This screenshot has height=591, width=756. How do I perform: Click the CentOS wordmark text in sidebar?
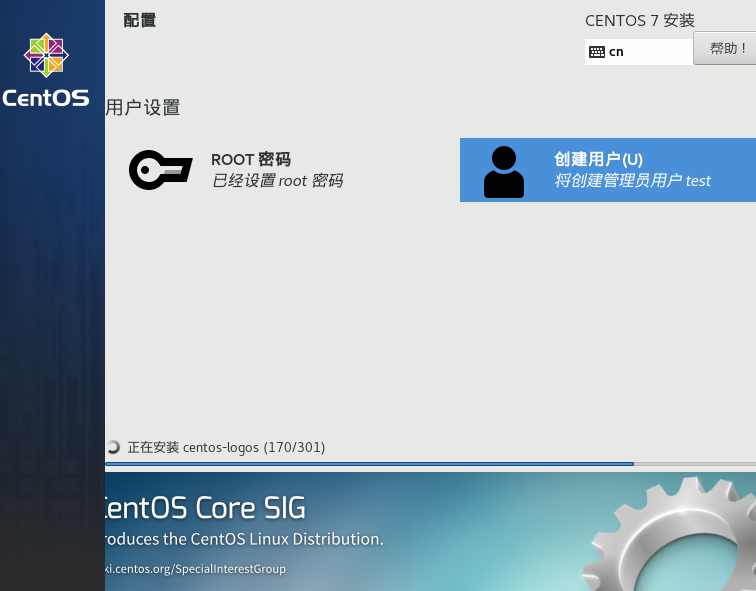46,98
